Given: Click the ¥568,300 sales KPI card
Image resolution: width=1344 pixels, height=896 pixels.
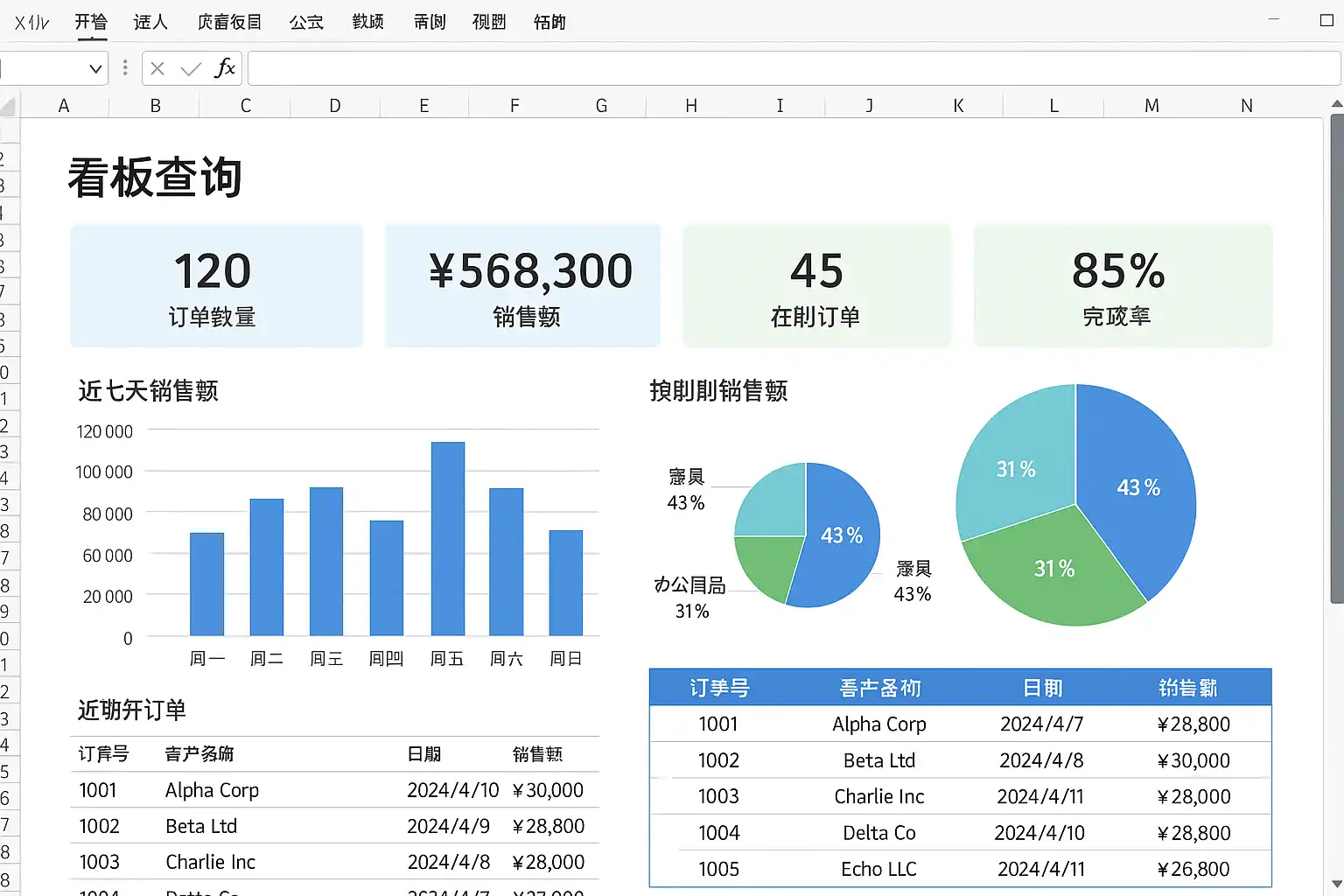Looking at the screenshot, I should pyautogui.click(x=522, y=285).
